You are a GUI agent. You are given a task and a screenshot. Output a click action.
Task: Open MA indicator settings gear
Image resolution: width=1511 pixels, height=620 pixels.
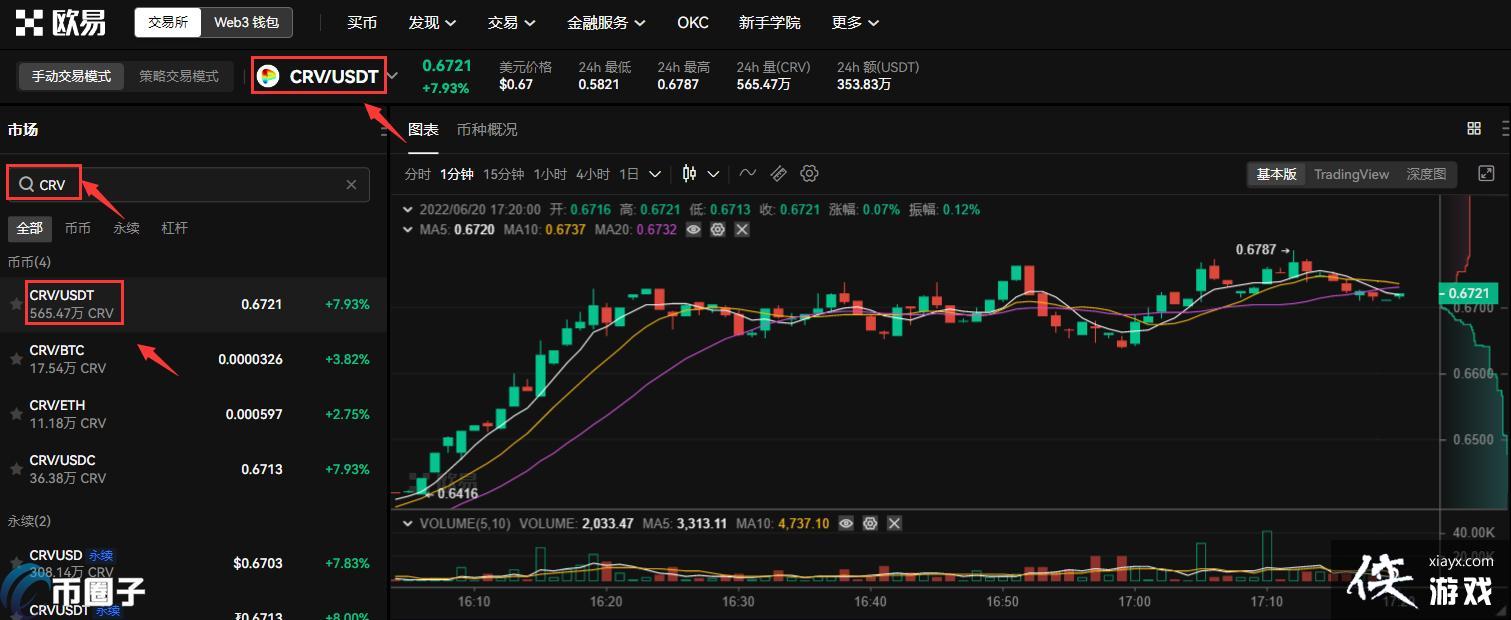tap(717, 230)
